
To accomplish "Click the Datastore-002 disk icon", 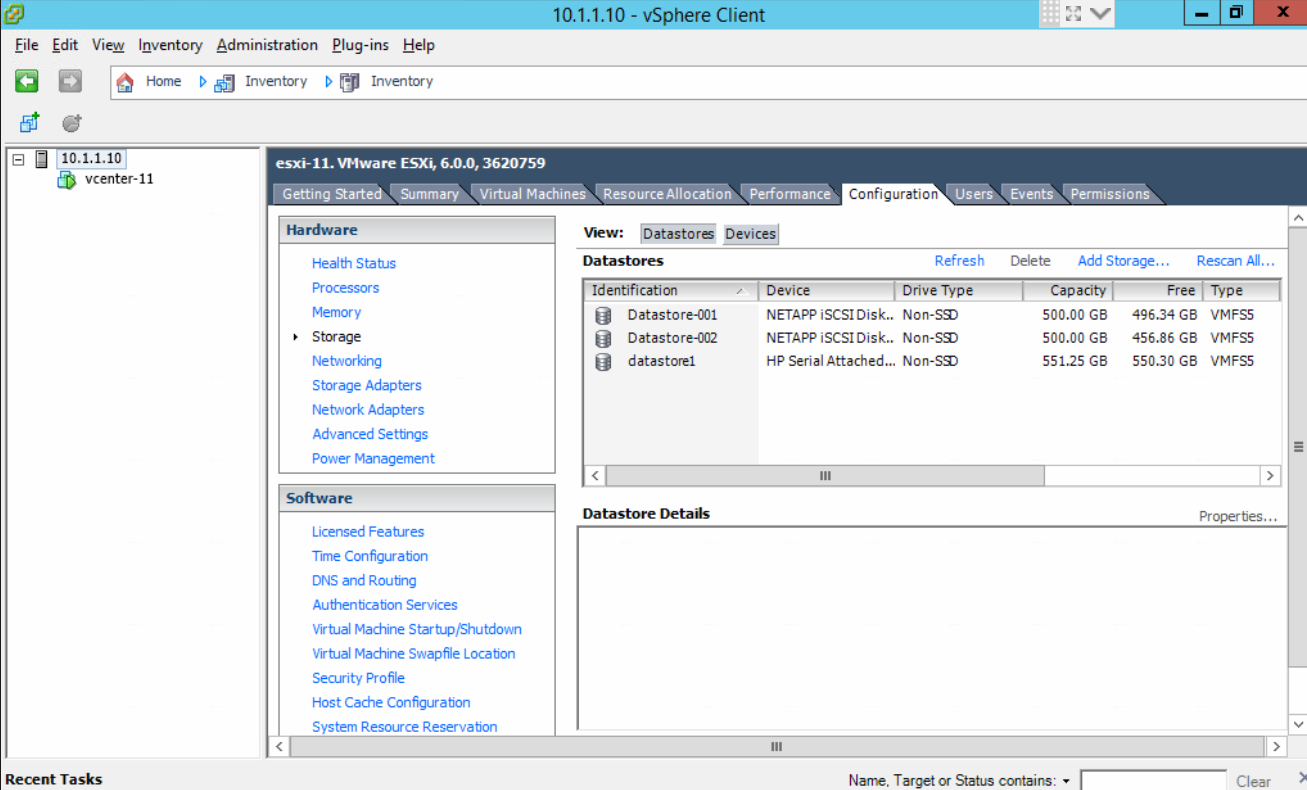I will 603,338.
